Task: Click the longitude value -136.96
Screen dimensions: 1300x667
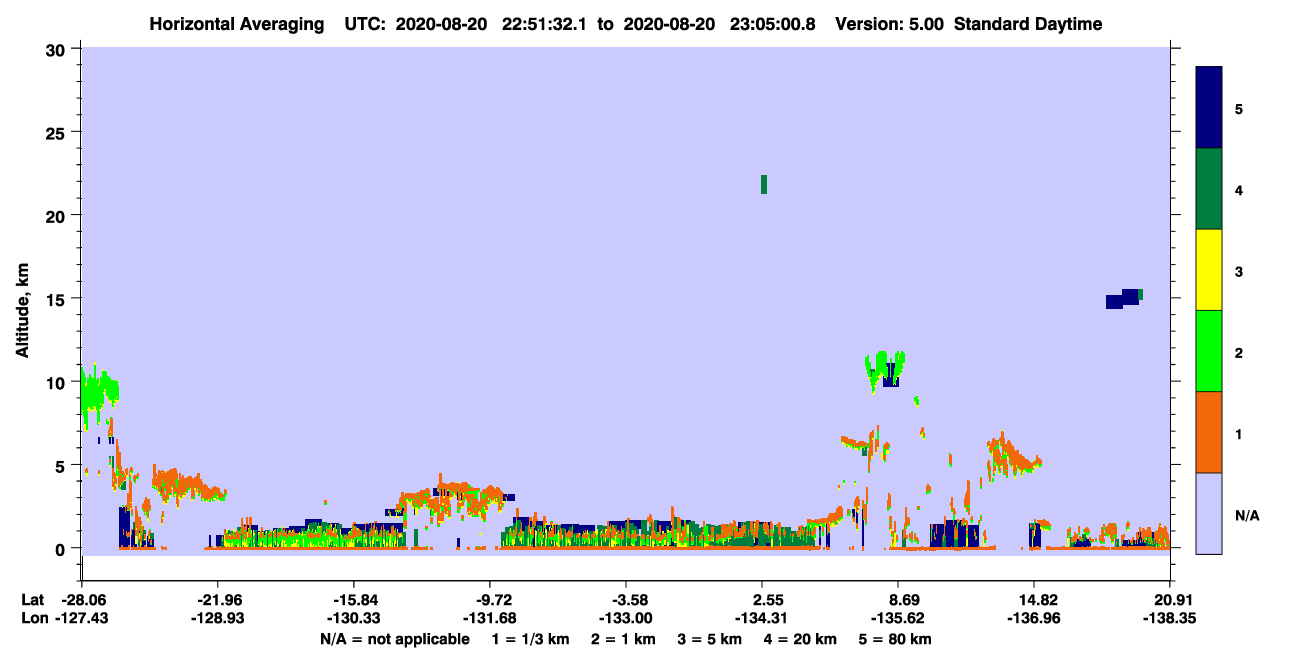Action: tap(1034, 619)
